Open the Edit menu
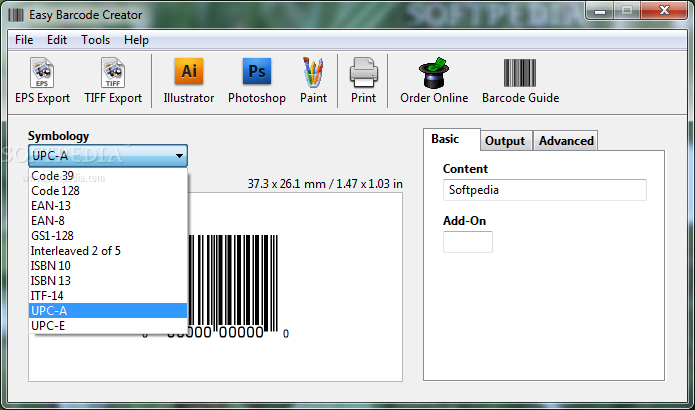The height and width of the screenshot is (410, 695). pos(57,40)
